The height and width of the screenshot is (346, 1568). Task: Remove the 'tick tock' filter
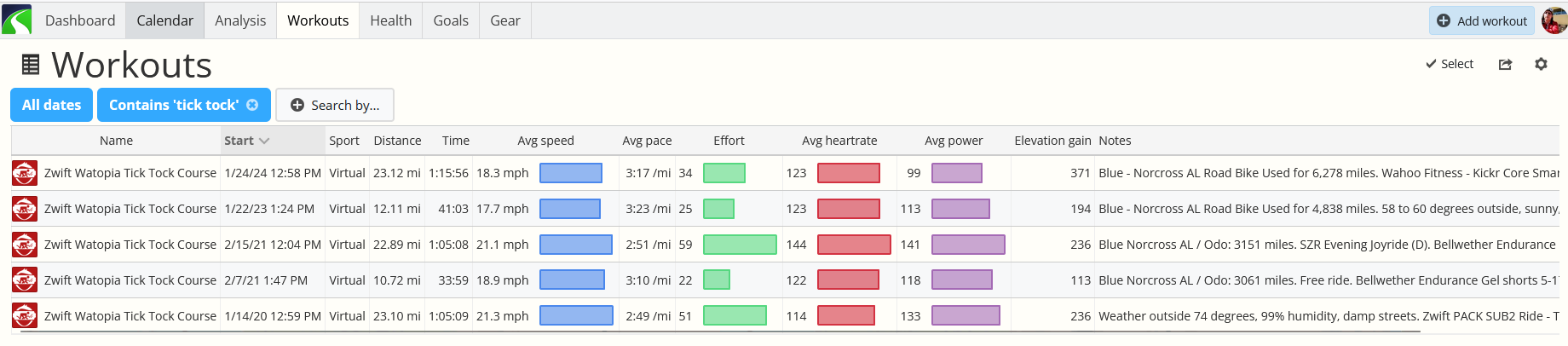(252, 105)
